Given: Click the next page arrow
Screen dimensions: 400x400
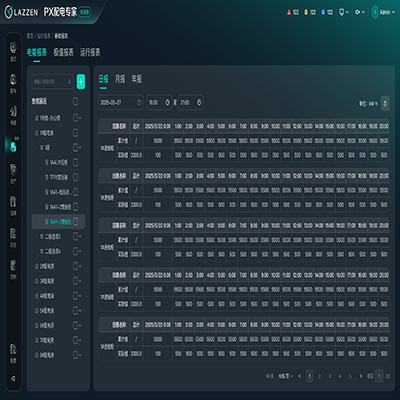Looking at the screenshot, I should click(360, 376).
